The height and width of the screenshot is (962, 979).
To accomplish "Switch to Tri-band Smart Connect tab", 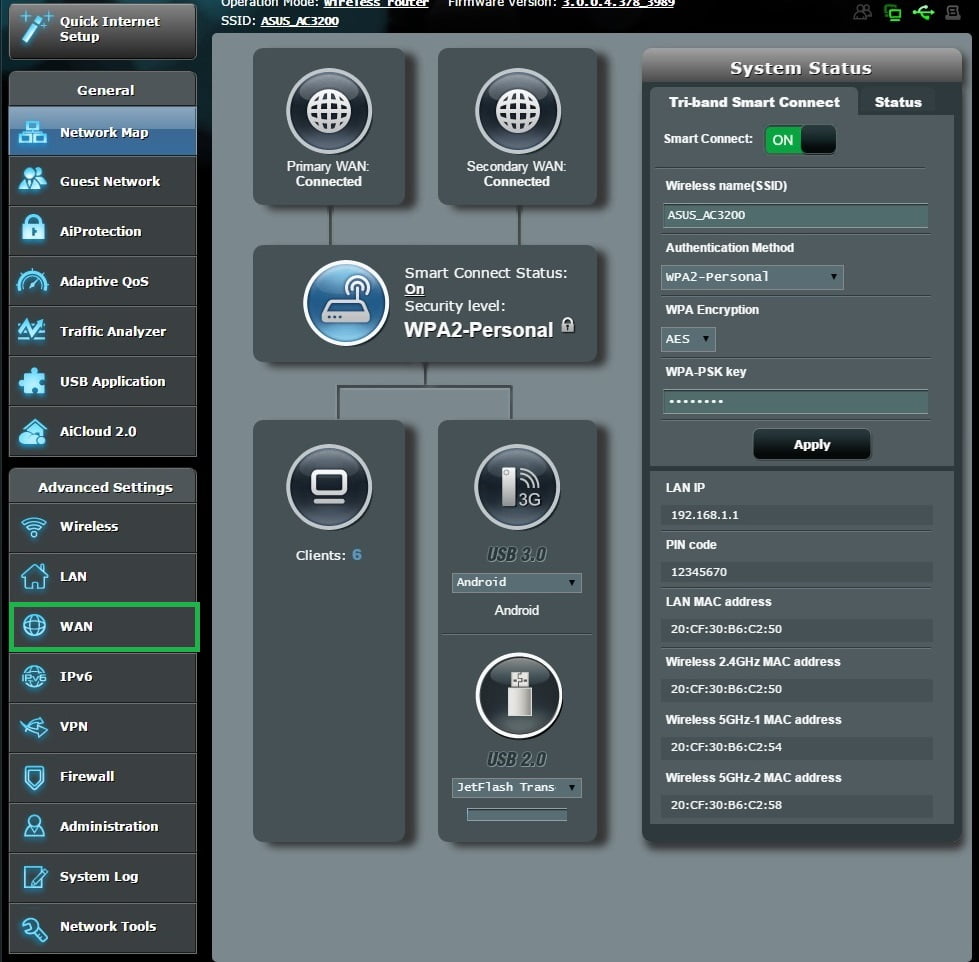I will 754,102.
